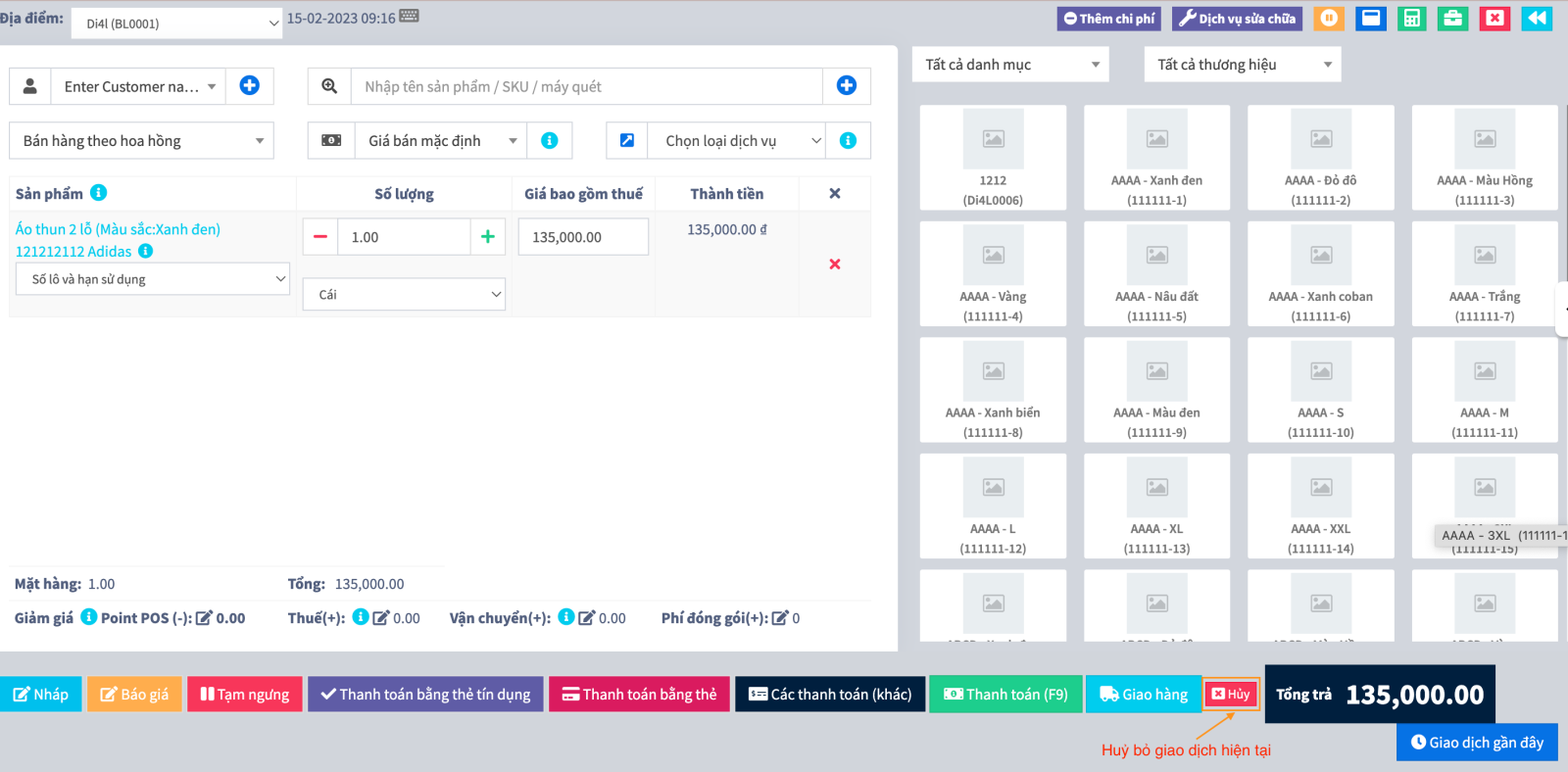The height and width of the screenshot is (772, 1568).
Task: Click the green briefcase icon
Action: tap(1452, 19)
